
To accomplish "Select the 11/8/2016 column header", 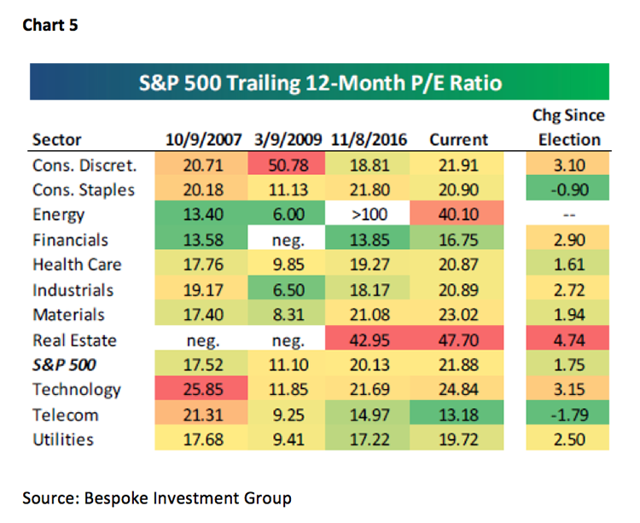I will point(369,140).
